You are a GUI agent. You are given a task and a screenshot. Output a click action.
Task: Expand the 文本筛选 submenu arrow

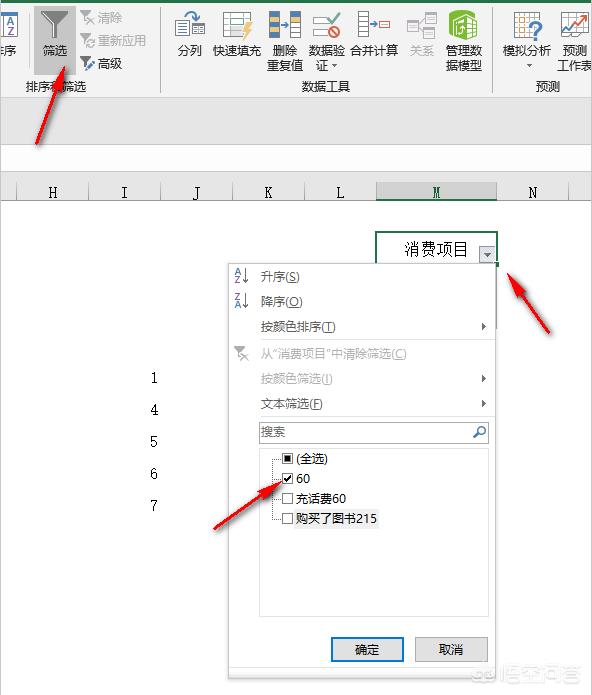click(484, 403)
